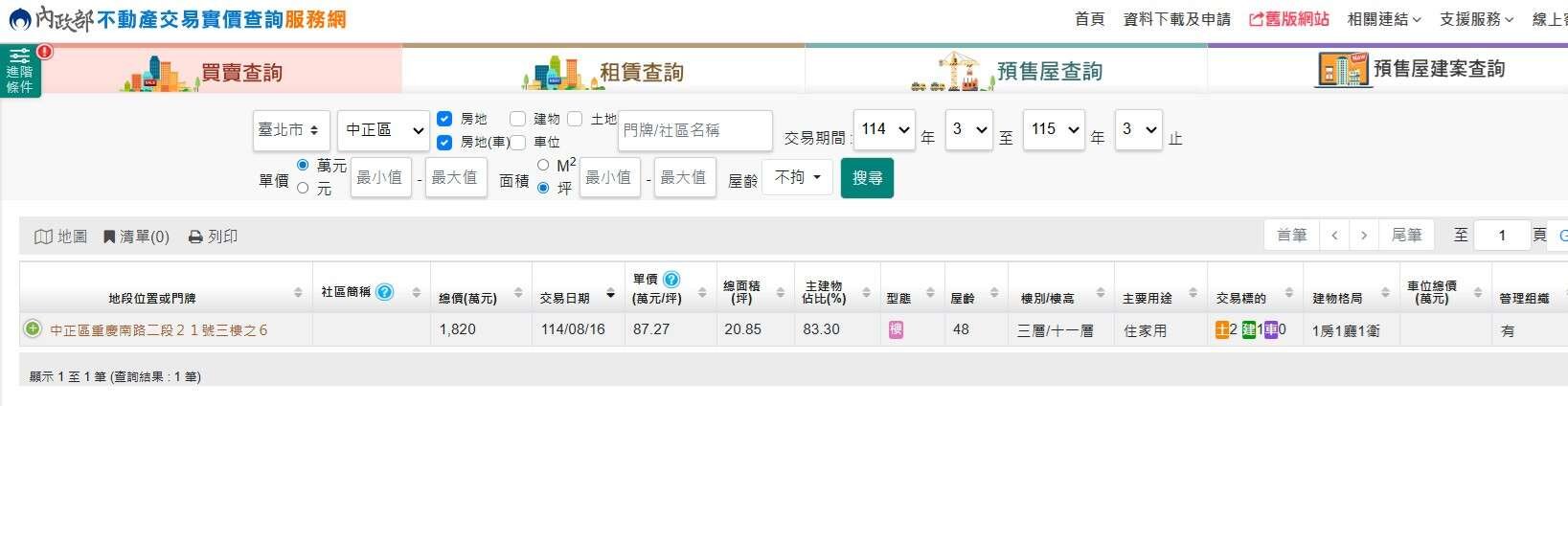Open the 屋齡 不拘 dropdown
The width and height of the screenshot is (1568, 542).
(x=797, y=177)
